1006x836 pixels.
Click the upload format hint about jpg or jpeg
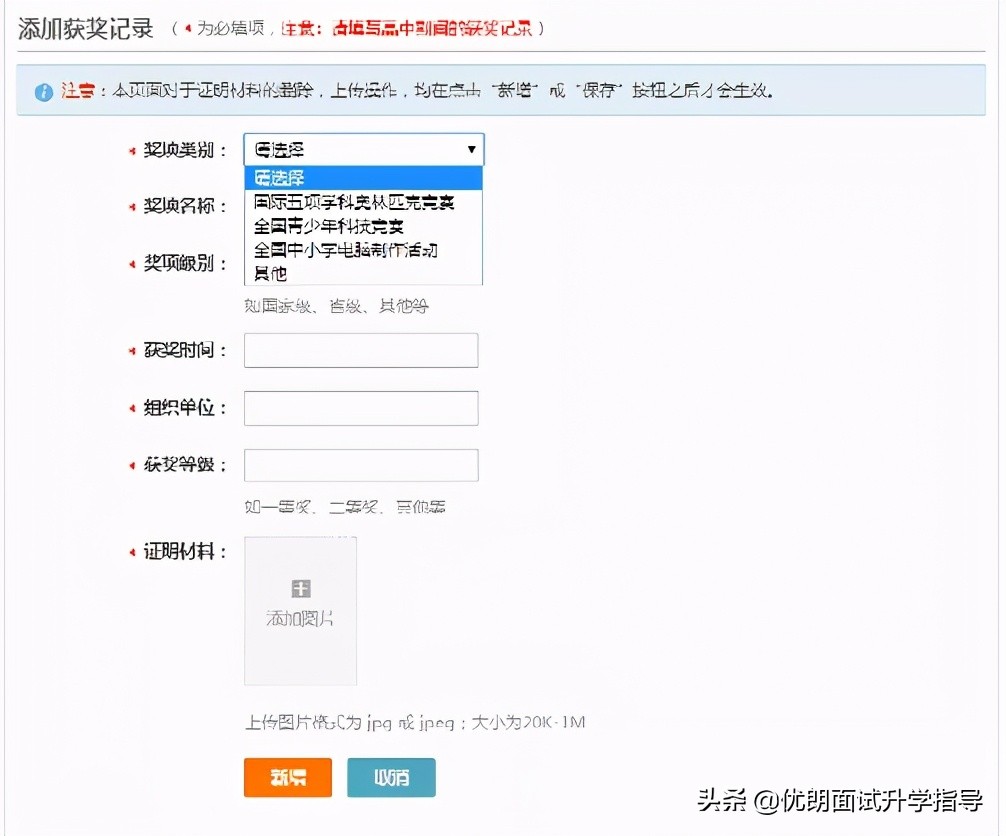click(x=415, y=722)
